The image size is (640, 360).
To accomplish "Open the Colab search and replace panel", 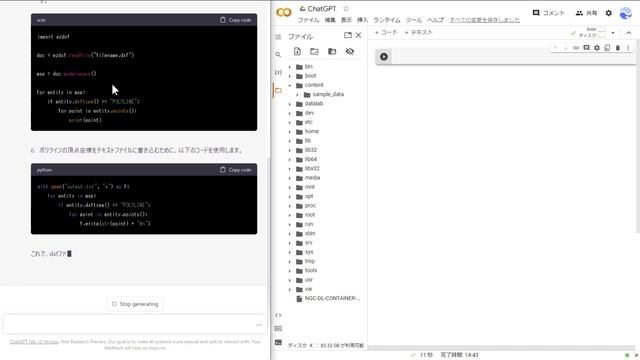I will point(278,55).
